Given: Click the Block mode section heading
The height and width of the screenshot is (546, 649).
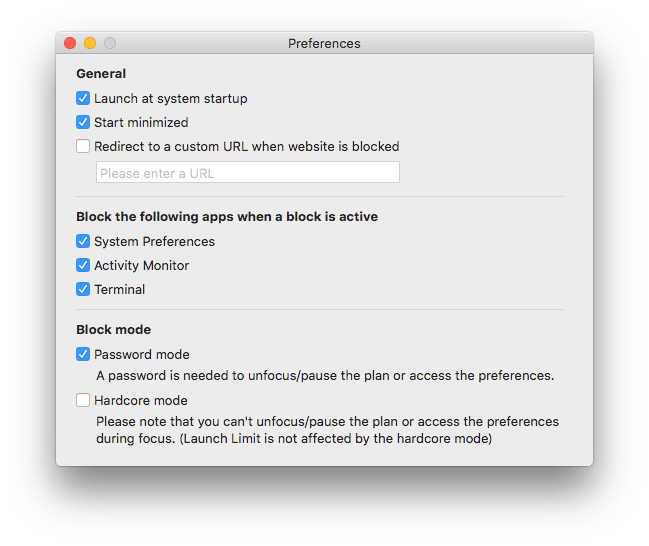Looking at the screenshot, I should [113, 330].
